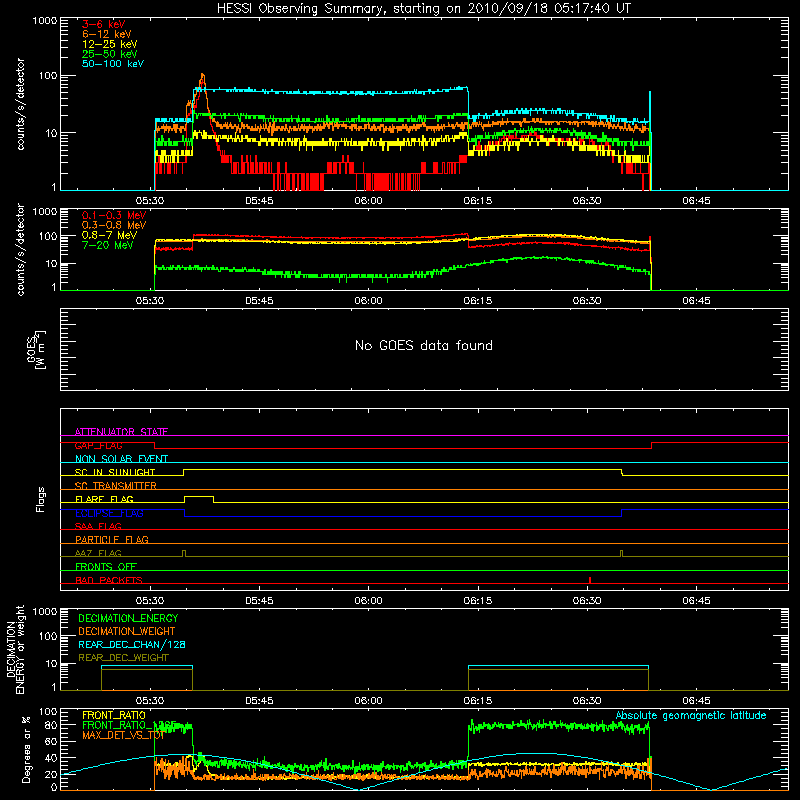Click the FRONT_RATIO legend label in yellow
Viewport: 800px width, 800px height.
[114, 715]
